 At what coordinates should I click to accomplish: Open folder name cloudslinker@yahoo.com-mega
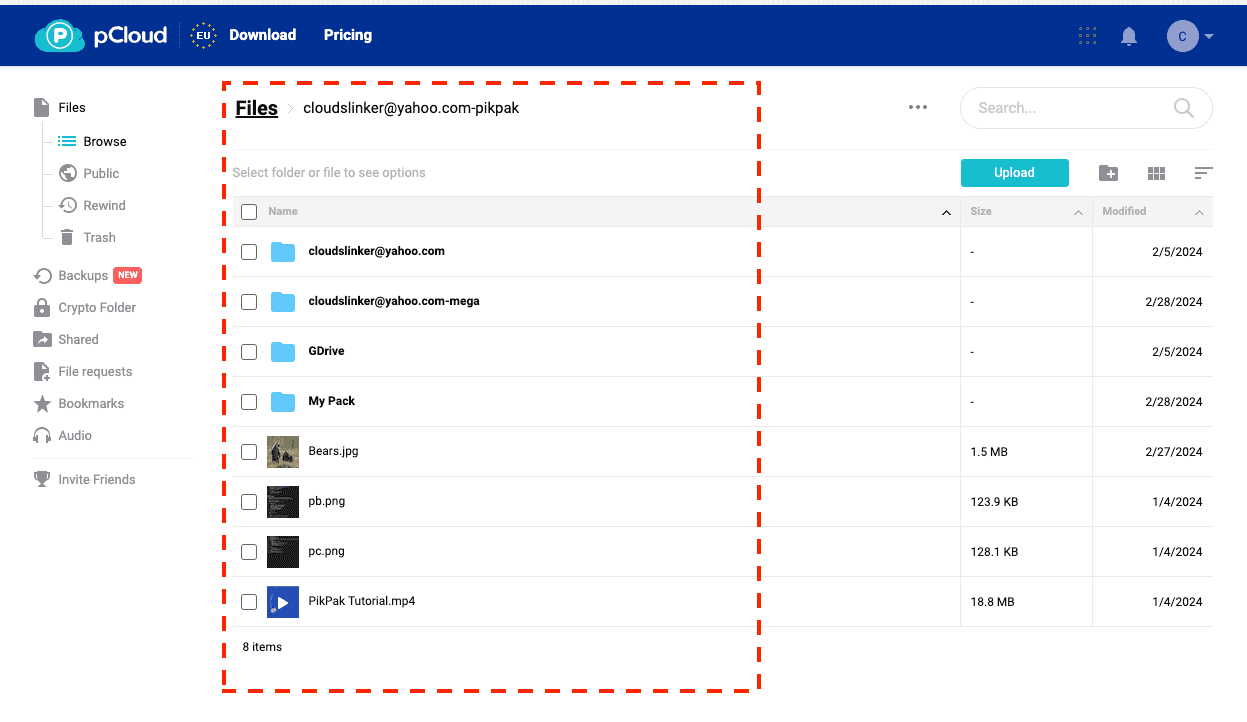coord(394,301)
